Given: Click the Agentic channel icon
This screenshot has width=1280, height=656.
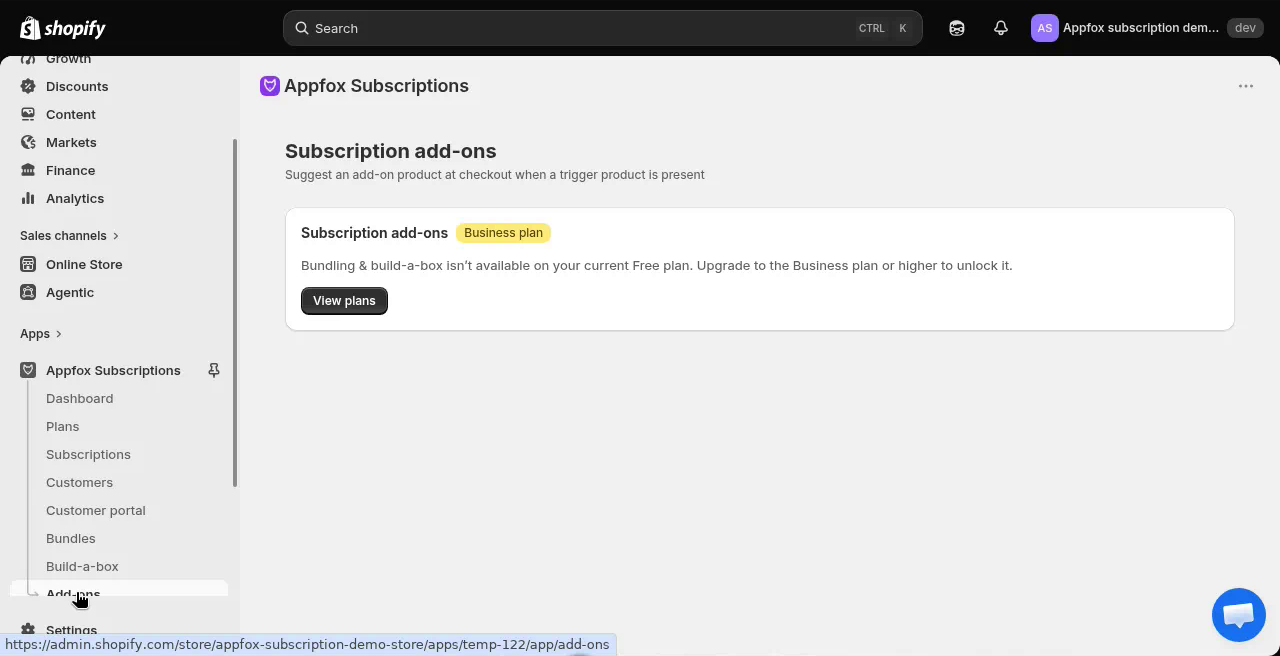Looking at the screenshot, I should [28, 292].
